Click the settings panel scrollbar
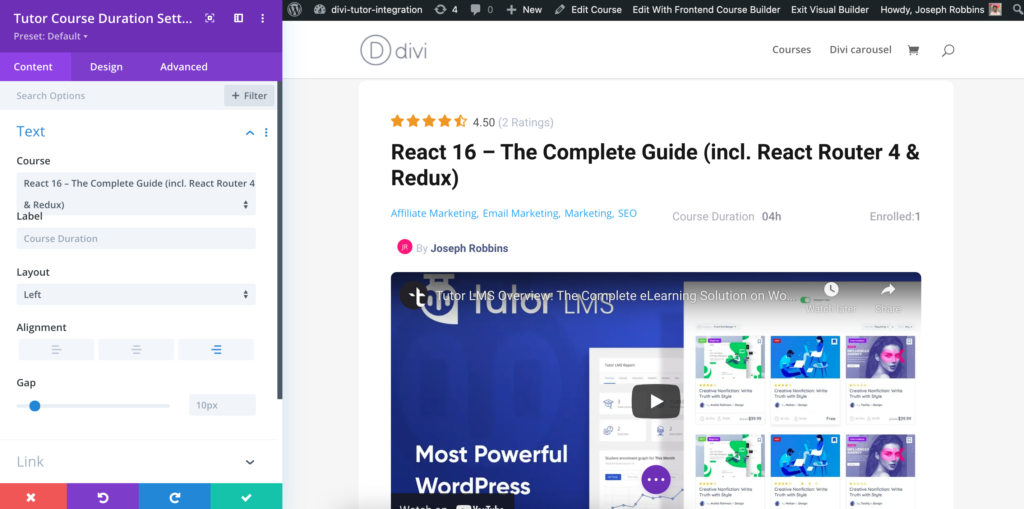The height and width of the screenshot is (509, 1024). pos(280,240)
